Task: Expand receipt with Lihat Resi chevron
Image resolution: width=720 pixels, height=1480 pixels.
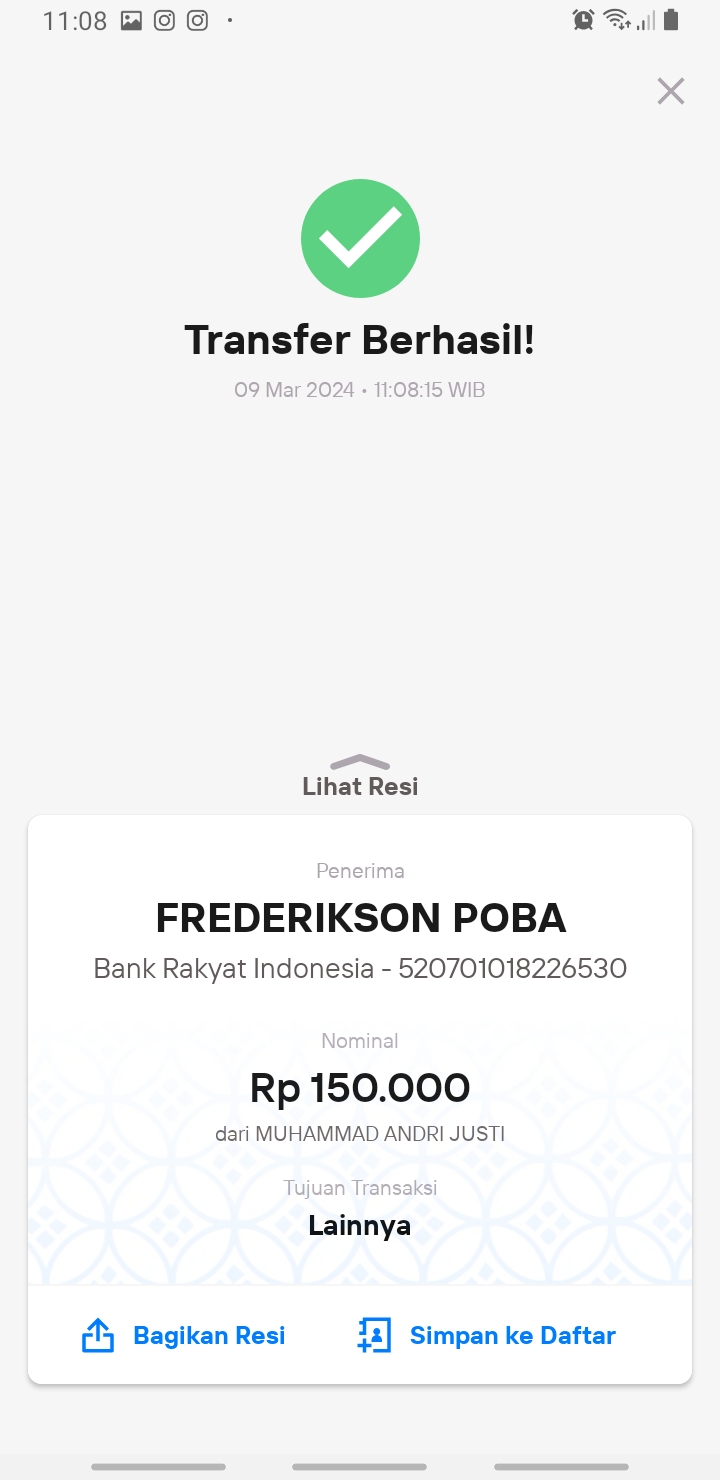Action: [360, 762]
